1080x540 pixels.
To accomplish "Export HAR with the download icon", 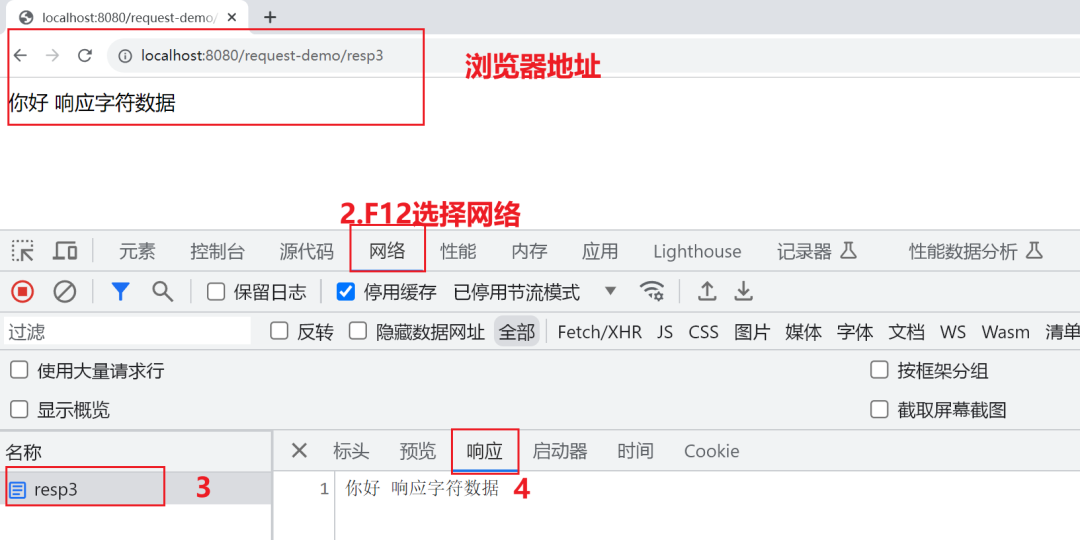I will (742, 292).
